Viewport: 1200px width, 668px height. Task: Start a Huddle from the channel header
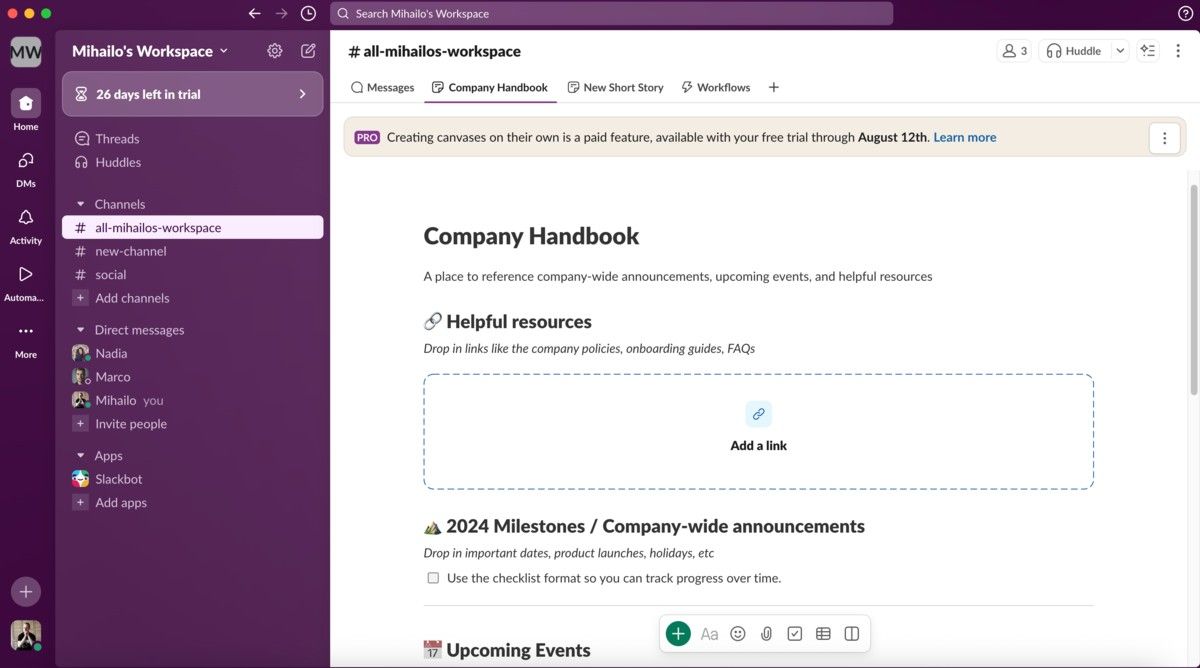pyautogui.click(x=1075, y=49)
